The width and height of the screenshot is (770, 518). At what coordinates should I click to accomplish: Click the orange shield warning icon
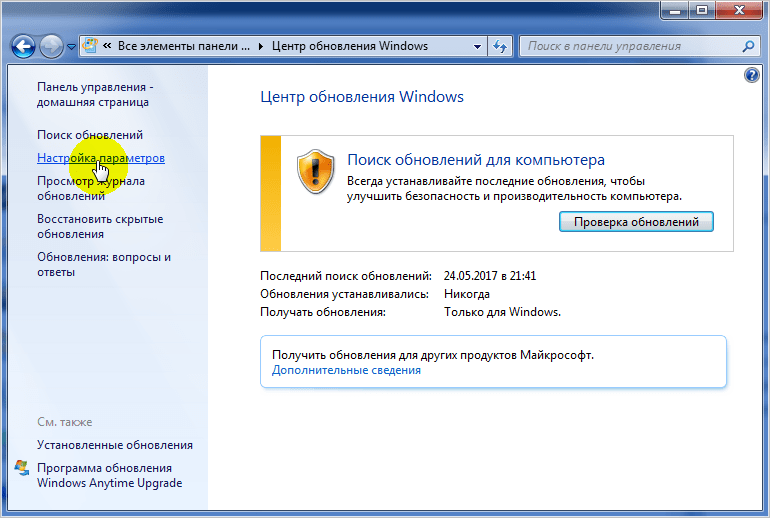tap(315, 172)
